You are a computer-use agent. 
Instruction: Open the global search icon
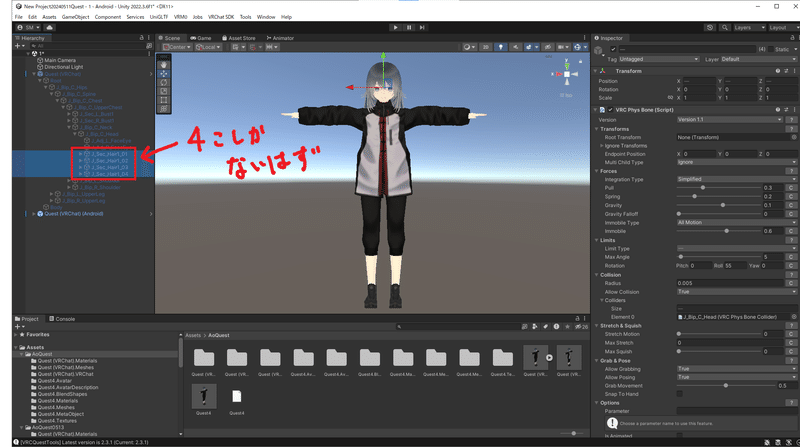724,28
